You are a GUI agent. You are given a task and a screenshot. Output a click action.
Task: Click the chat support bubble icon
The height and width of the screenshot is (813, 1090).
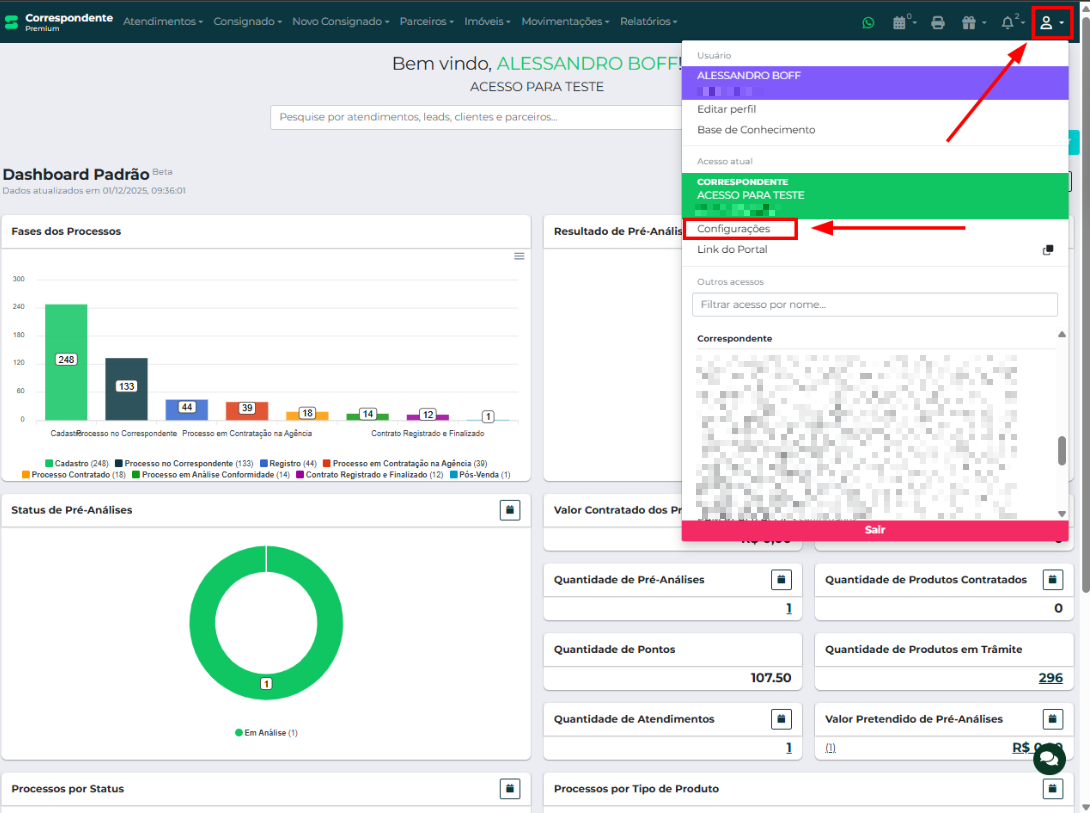(1049, 759)
